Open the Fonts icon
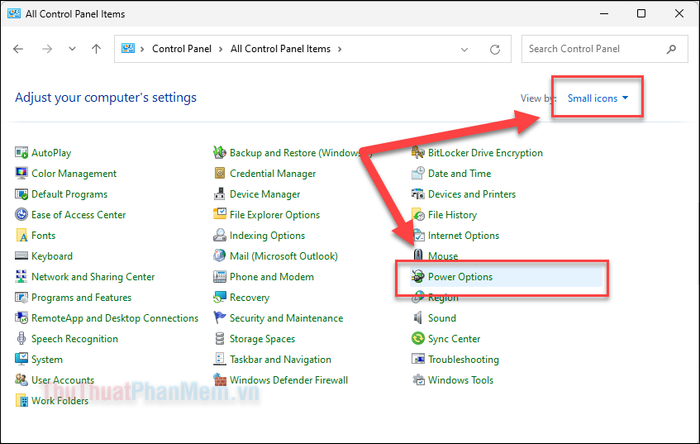700x444 pixels. pyautogui.click(x=21, y=235)
